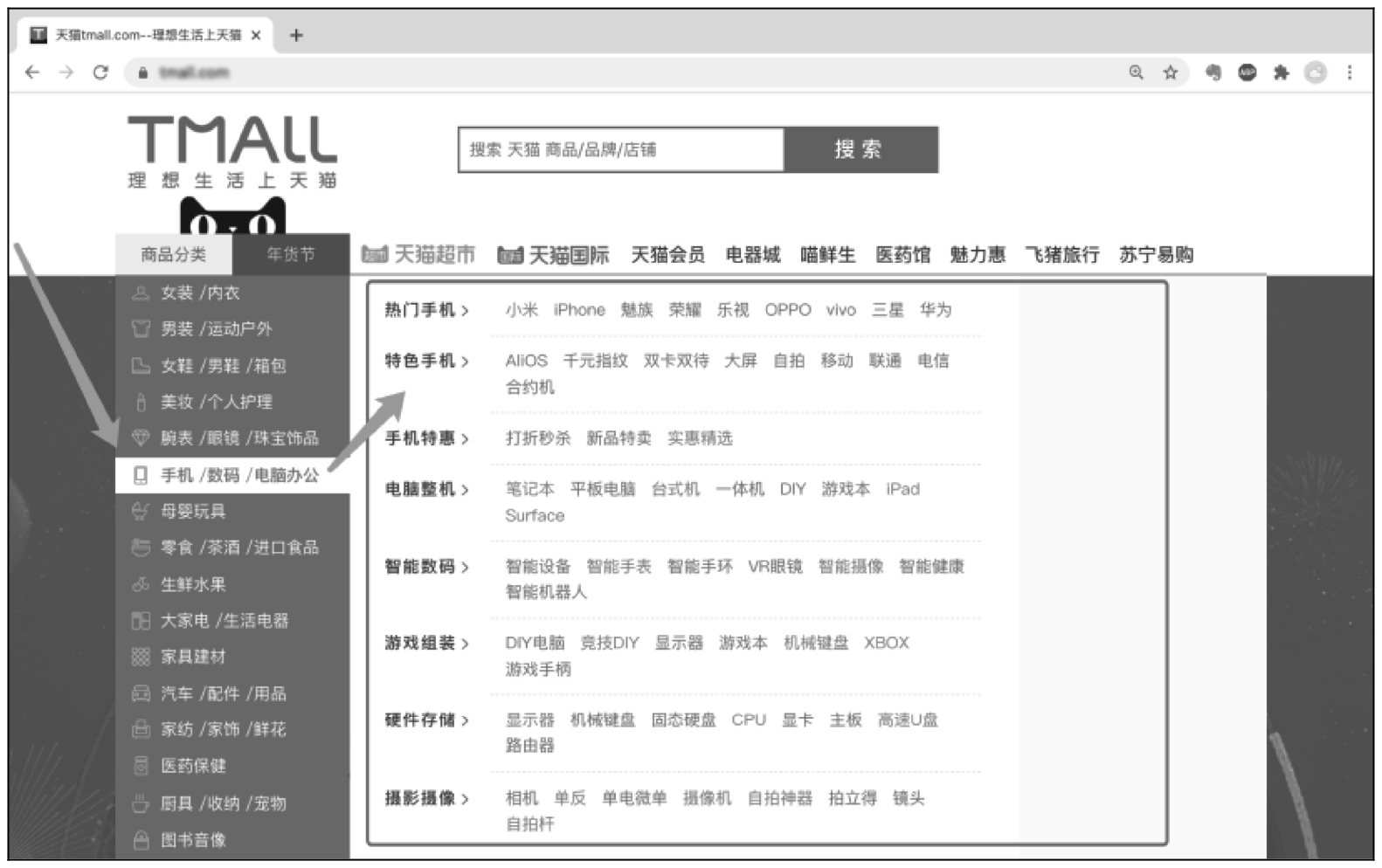Click the 女鞋 /男鞋 /箱包 shoe icon
This screenshot has width=1382, height=868.
pyautogui.click(x=141, y=365)
